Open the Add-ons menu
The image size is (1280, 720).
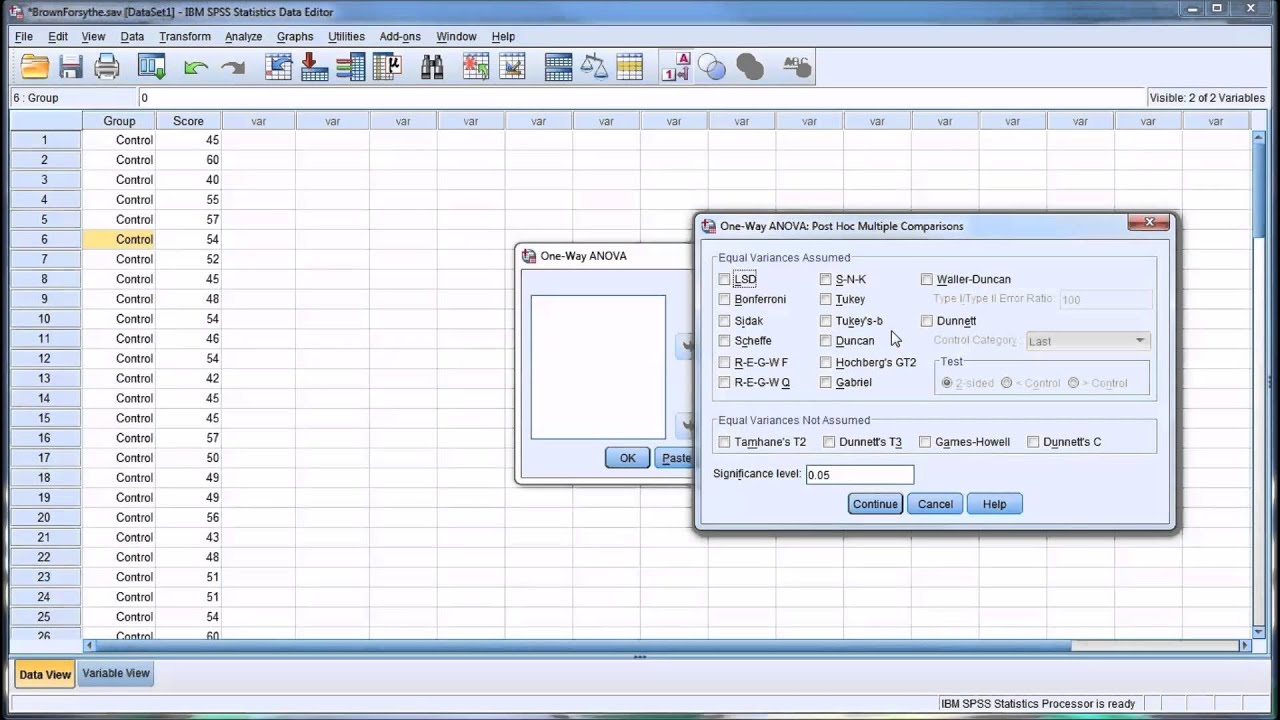pos(400,37)
